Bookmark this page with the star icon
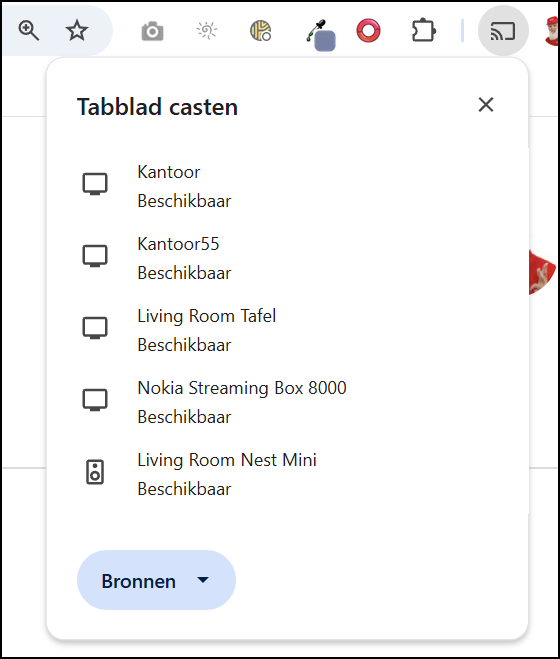Image resolution: width=560 pixels, height=659 pixels. [x=77, y=30]
